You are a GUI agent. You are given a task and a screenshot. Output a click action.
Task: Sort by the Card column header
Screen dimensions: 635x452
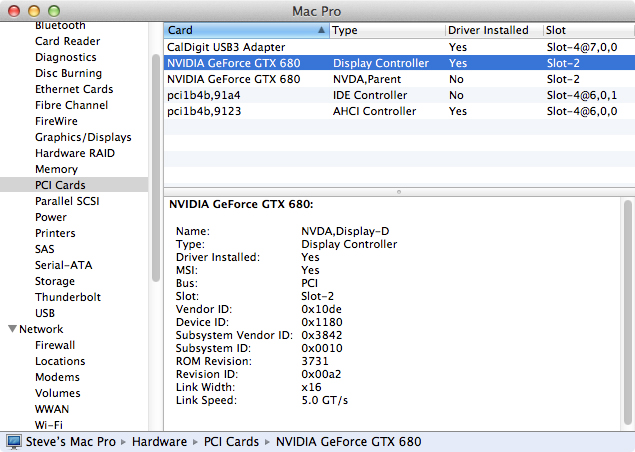[x=247, y=30]
